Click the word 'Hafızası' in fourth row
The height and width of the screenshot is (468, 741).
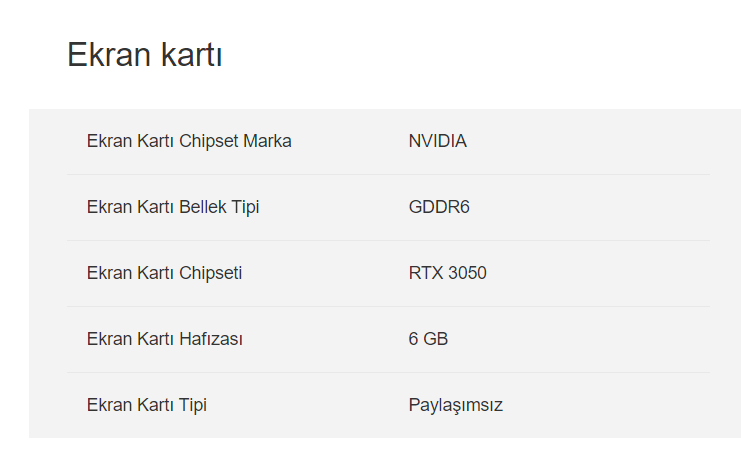[211, 339]
